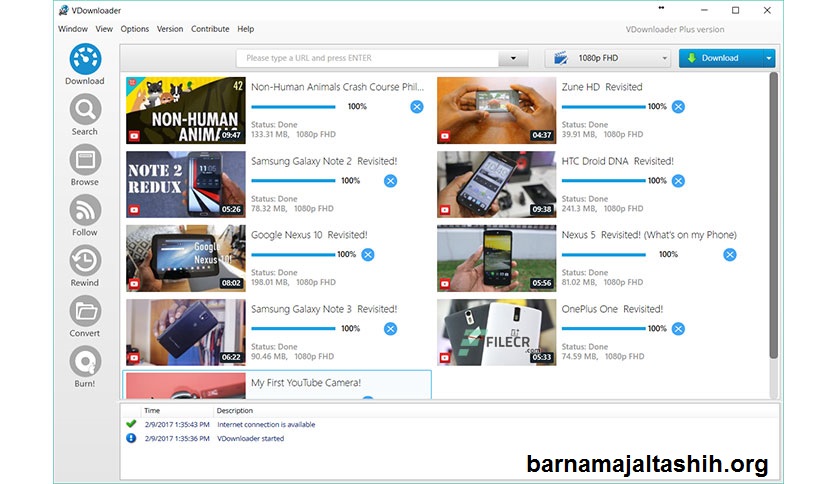The width and height of the screenshot is (836, 484).
Task: Click the Zune HD progress bar
Action: [x=603, y=107]
